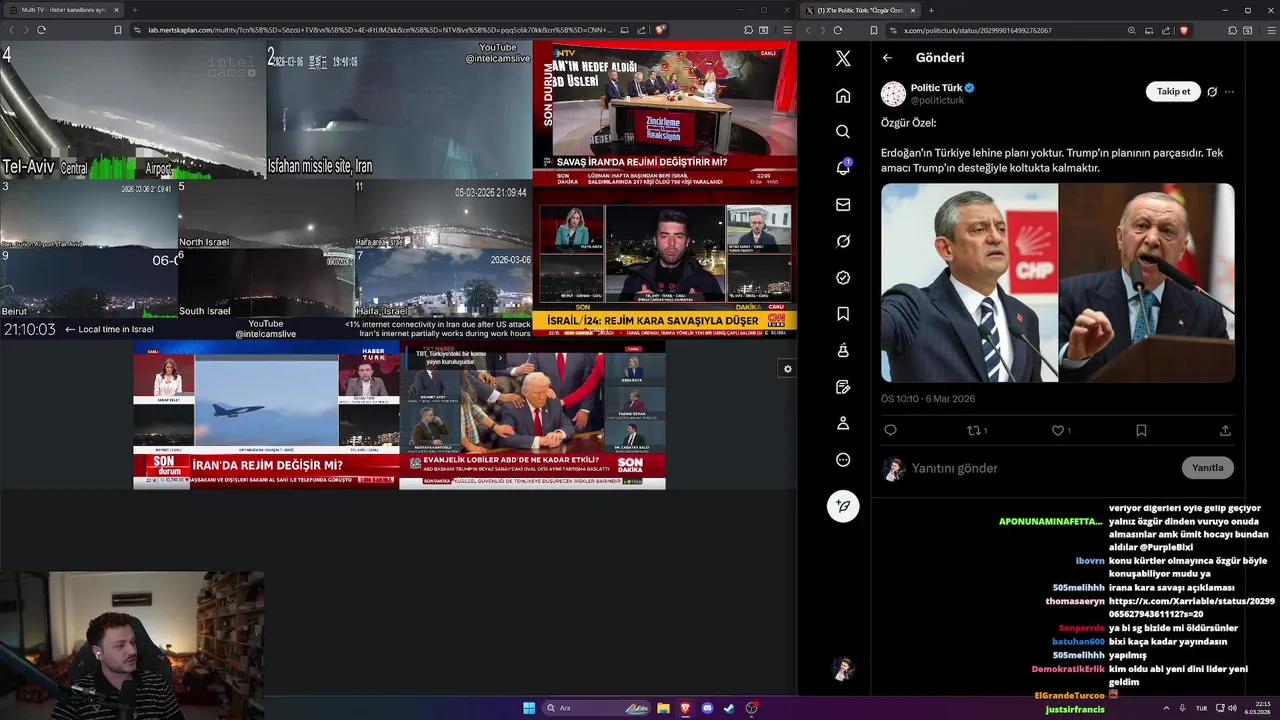This screenshot has width=1280, height=720.
Task: Open Özgür Özel photo in tweet
Action: [x=969, y=283]
